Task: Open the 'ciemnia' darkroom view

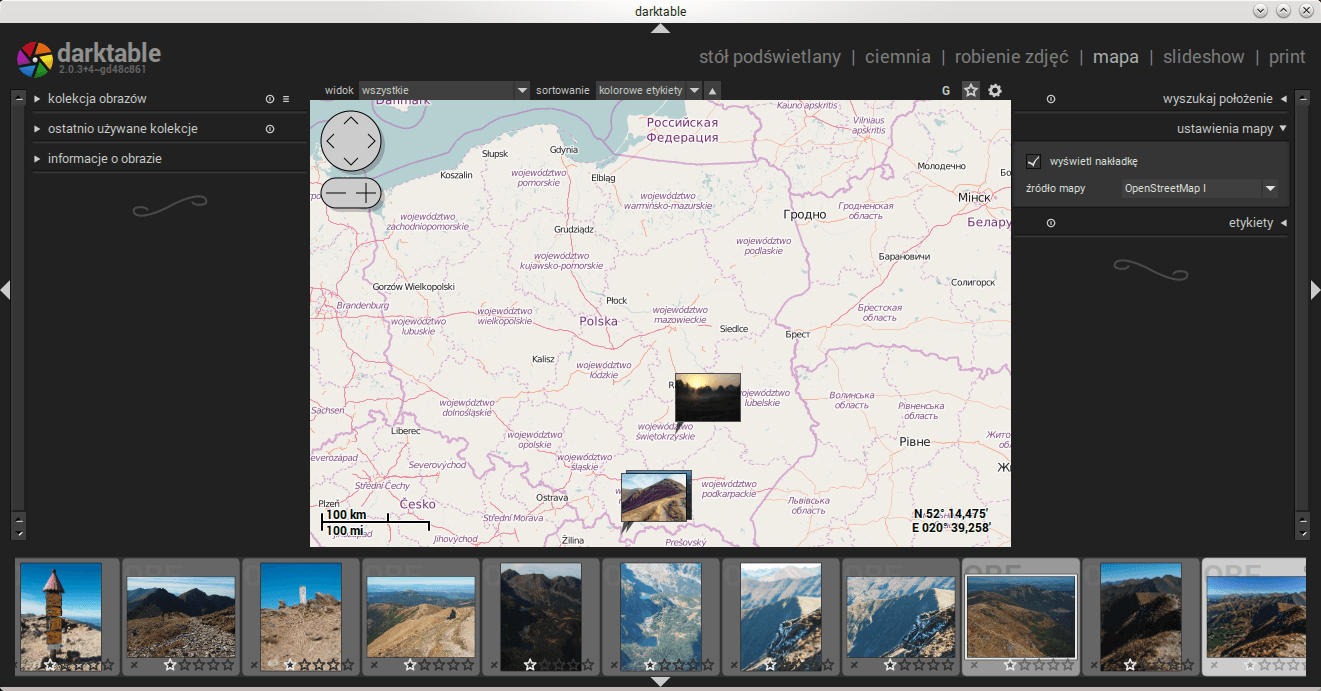Action: click(x=897, y=57)
